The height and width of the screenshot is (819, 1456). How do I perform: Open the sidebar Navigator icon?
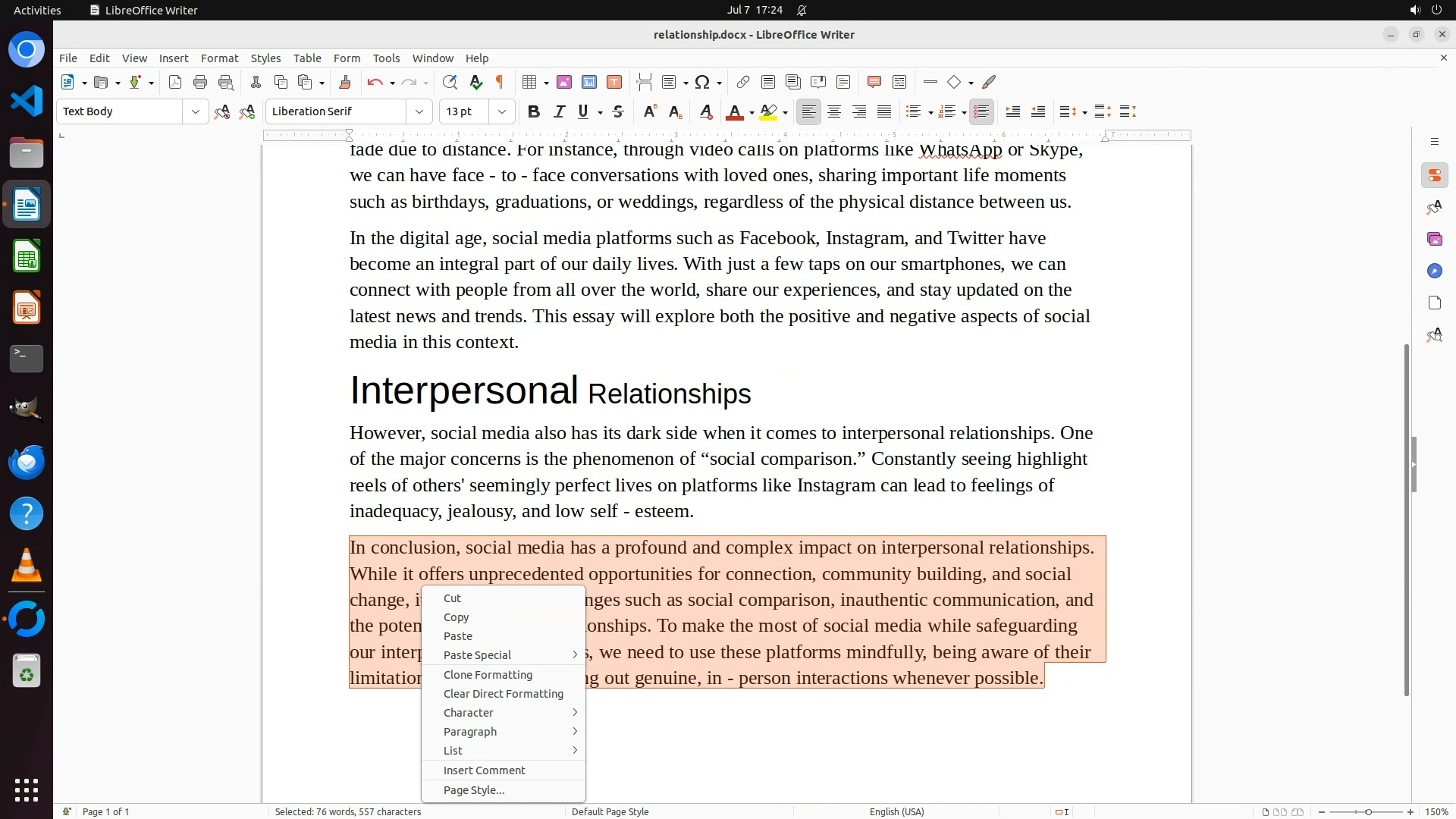tap(1434, 271)
